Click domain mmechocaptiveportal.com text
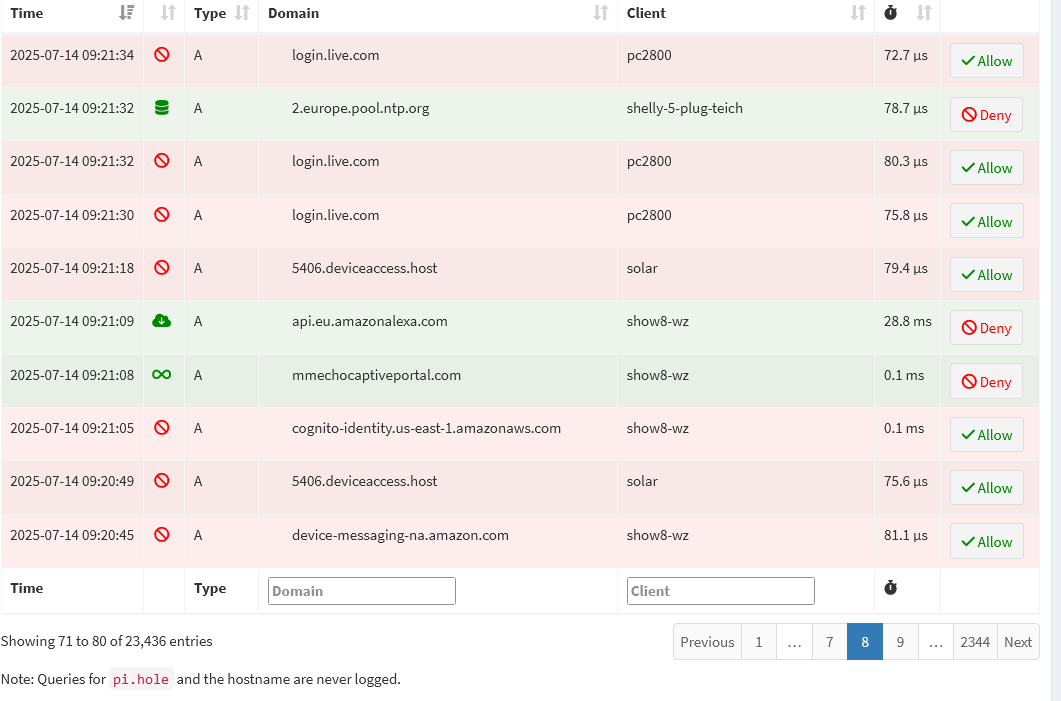Image resolution: width=1061 pixels, height=701 pixels. [x=376, y=376]
